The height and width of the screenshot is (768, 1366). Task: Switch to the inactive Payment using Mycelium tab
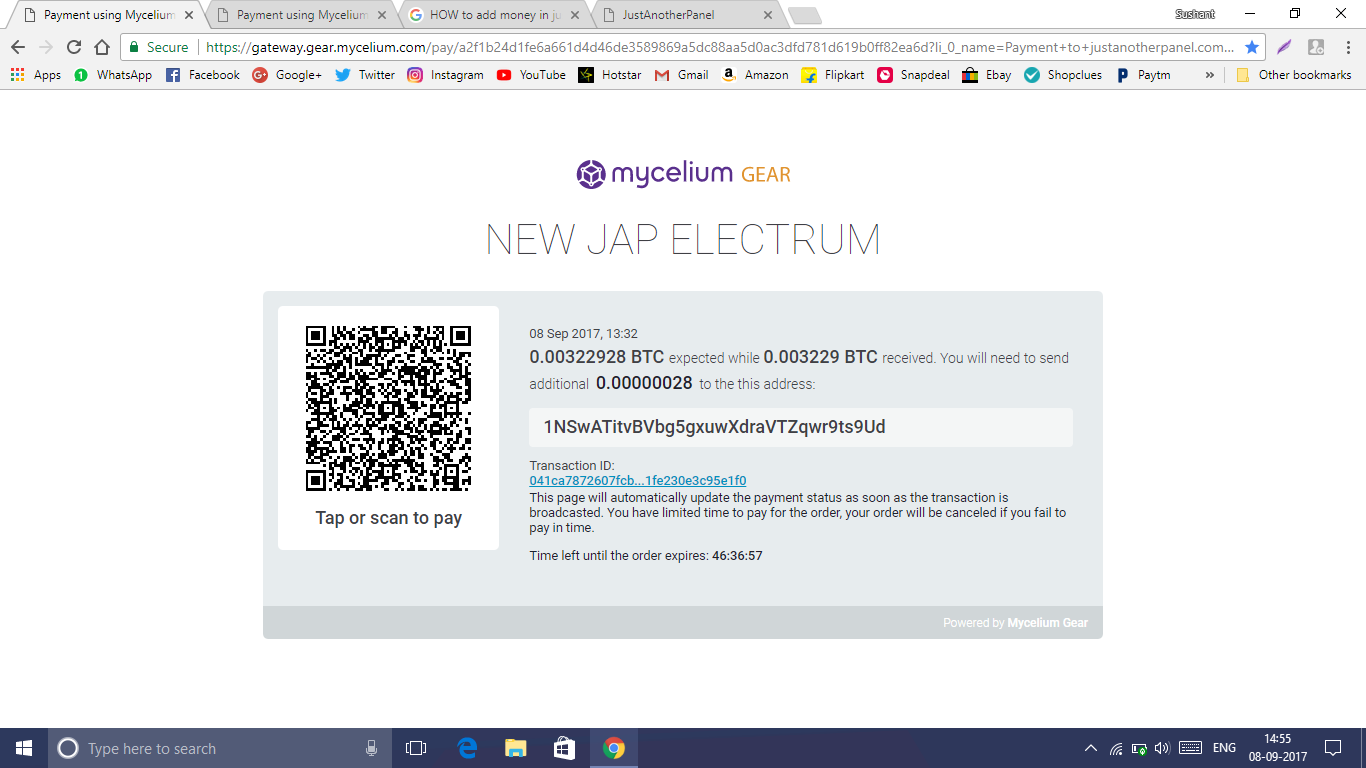click(x=302, y=15)
